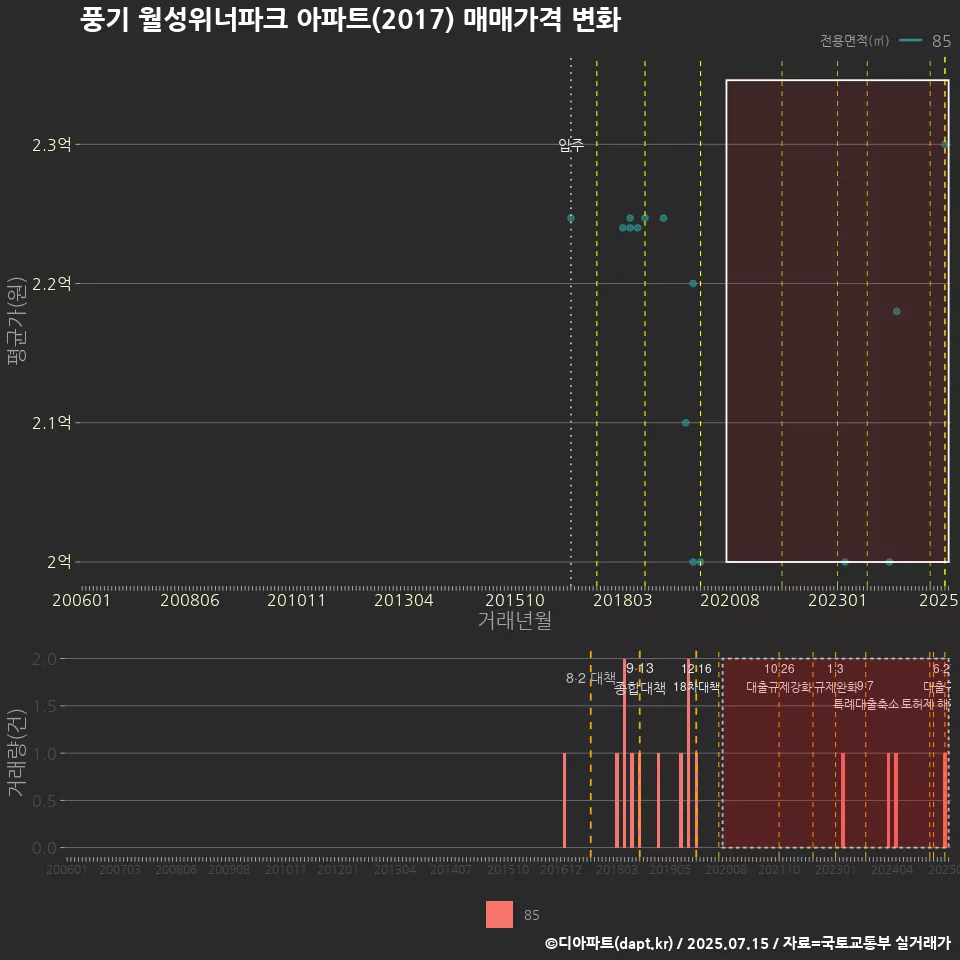Image resolution: width=960 pixels, height=960 pixels.
Task: Click the 9·13 종합대책 annotation
Action: coord(640,678)
